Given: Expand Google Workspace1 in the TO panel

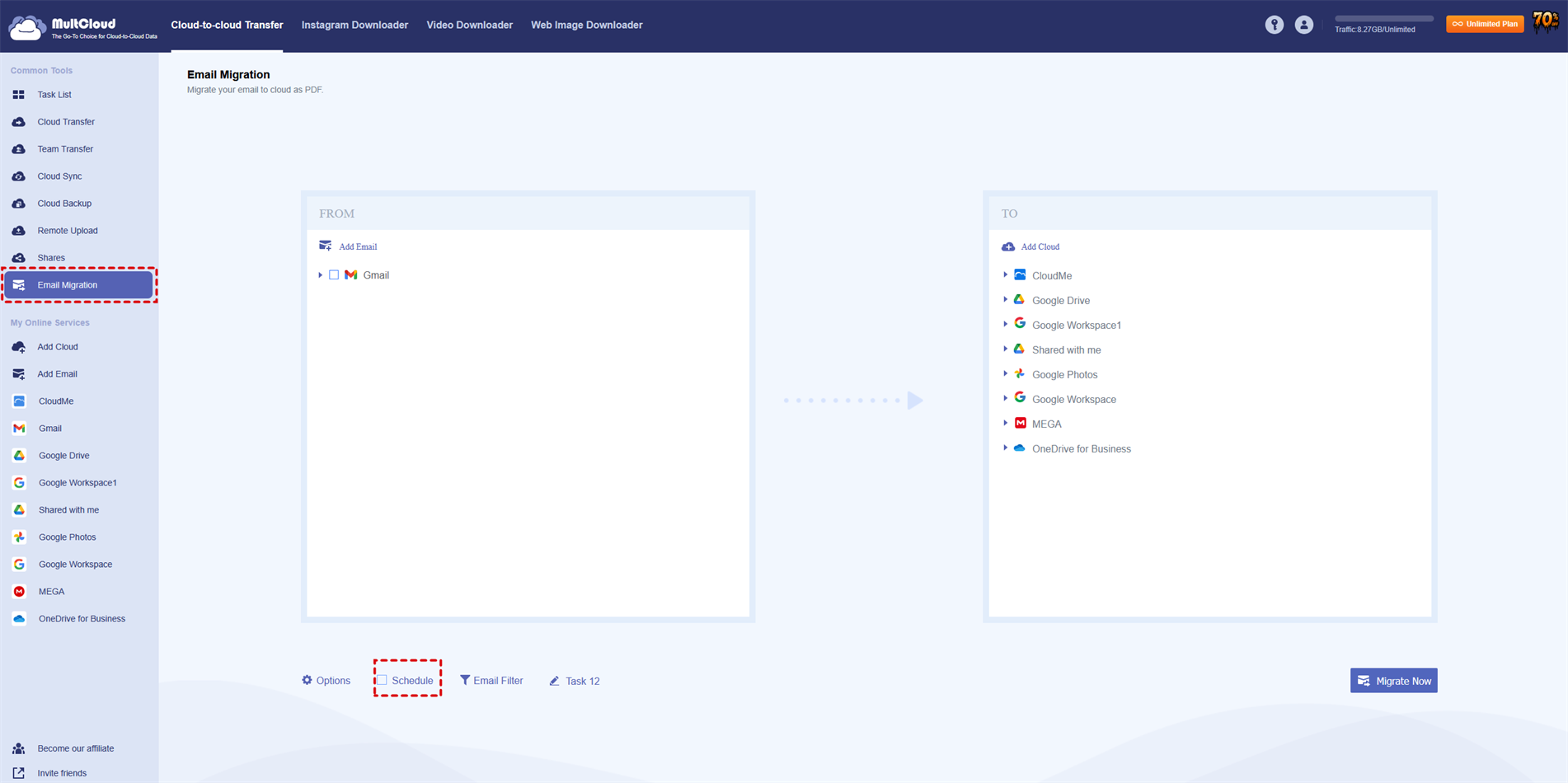Looking at the screenshot, I should coord(1005,324).
